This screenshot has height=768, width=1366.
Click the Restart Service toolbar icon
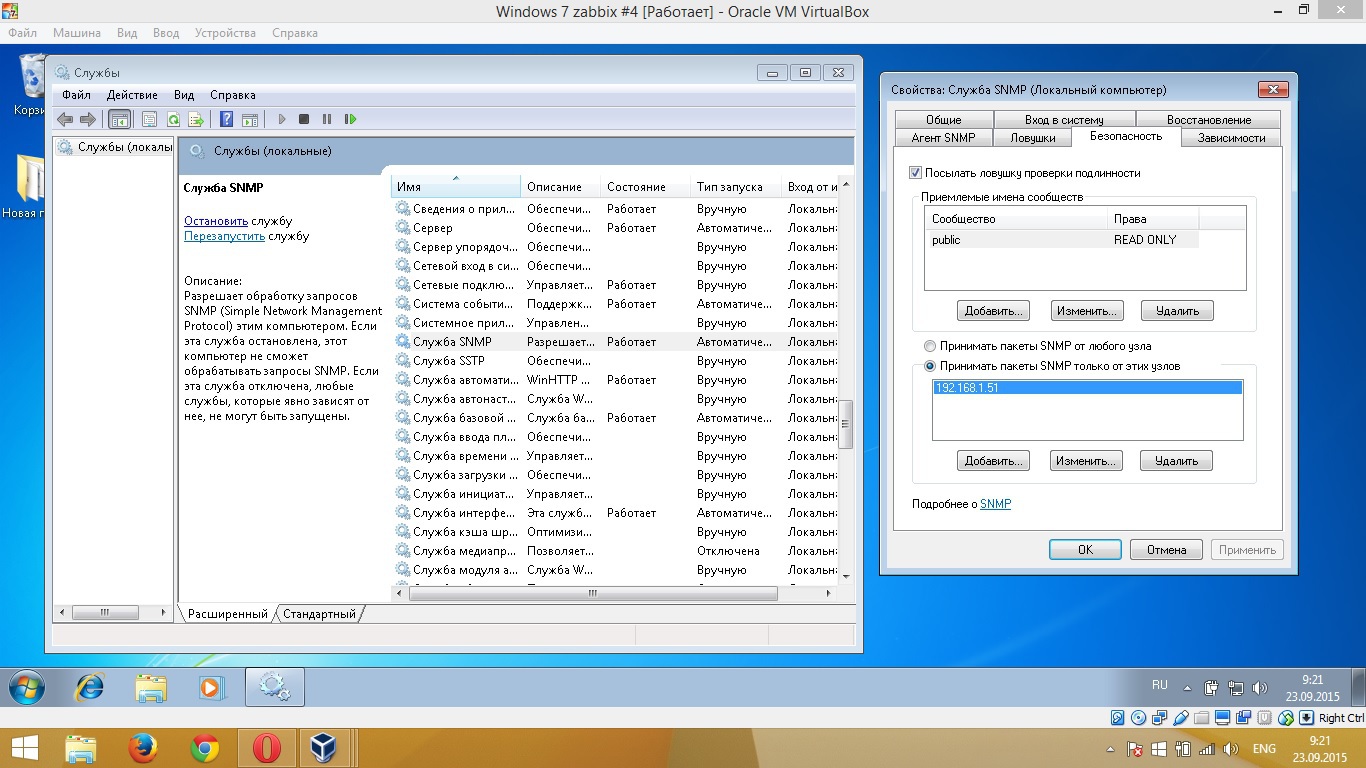tap(350, 119)
